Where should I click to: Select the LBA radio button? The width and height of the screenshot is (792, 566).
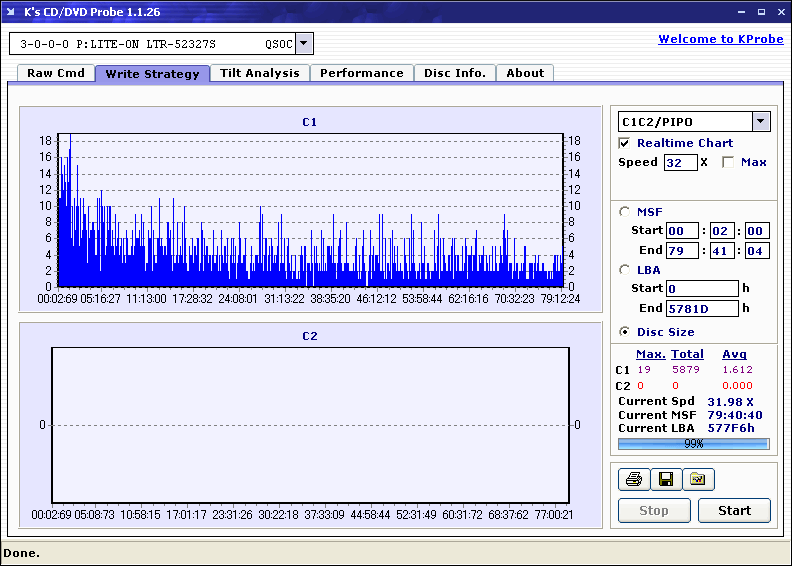point(625,270)
